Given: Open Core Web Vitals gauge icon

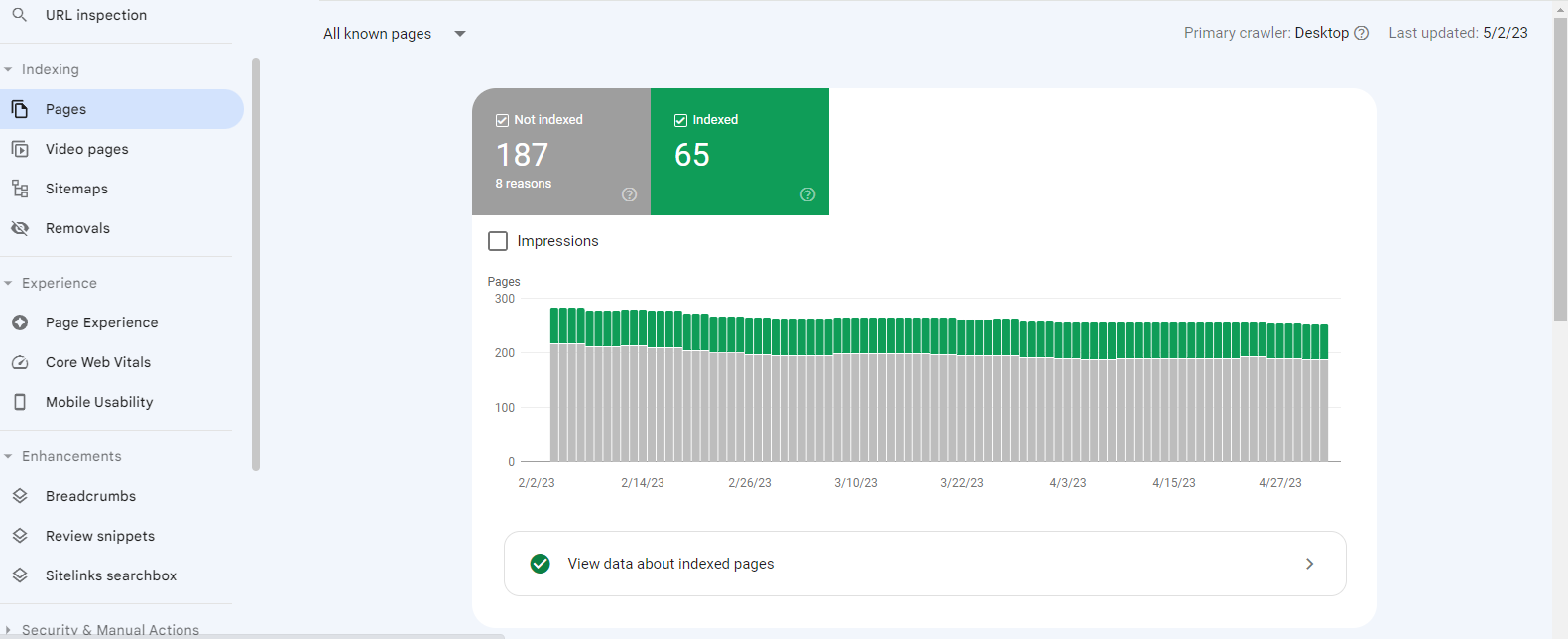Looking at the screenshot, I should pos(20,362).
